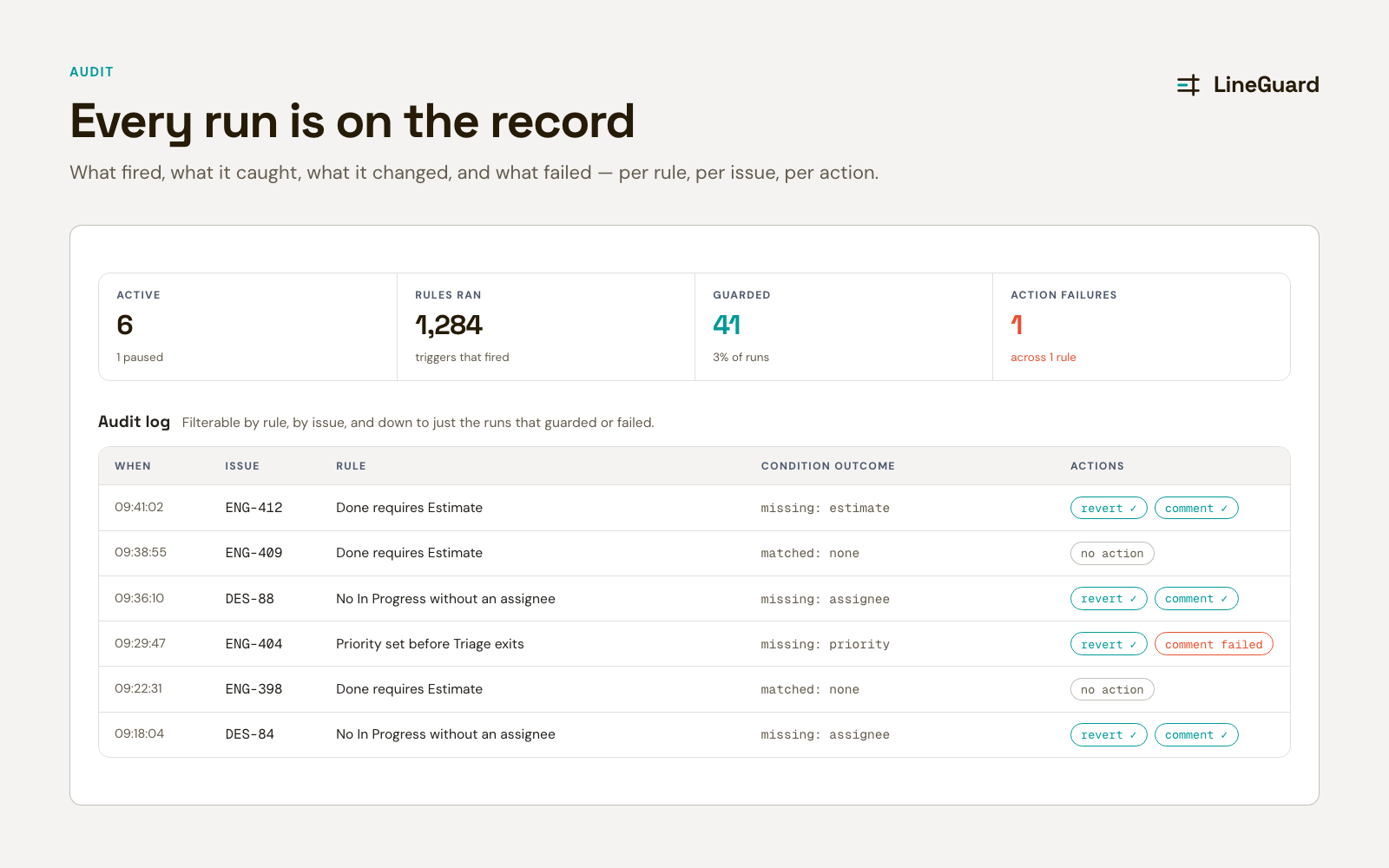This screenshot has width=1389, height=868.
Task: Click the LineGuard logo icon
Action: 1188,84
